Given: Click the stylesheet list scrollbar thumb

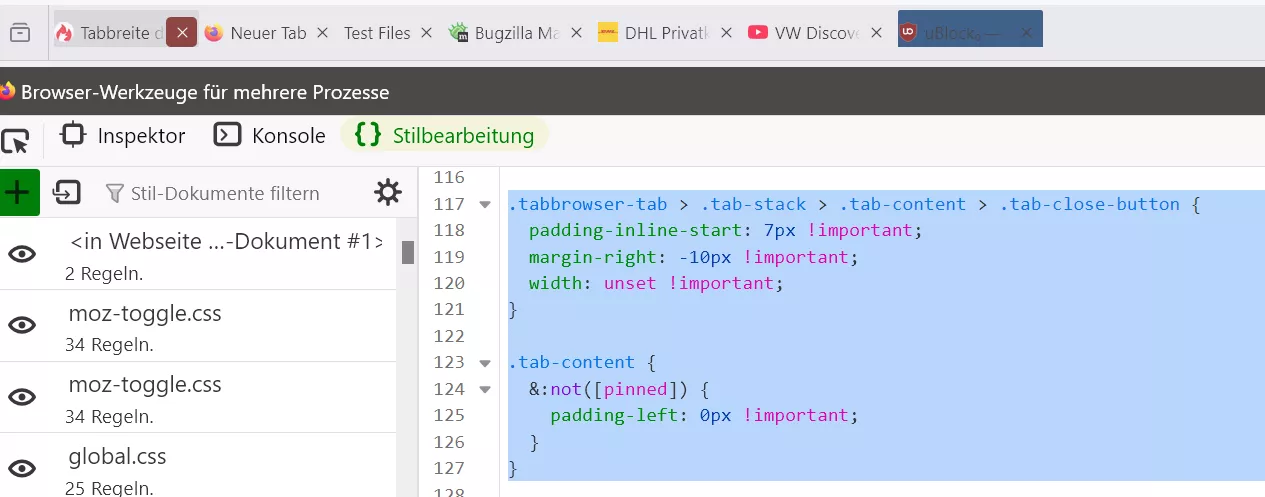Looking at the screenshot, I should (408, 252).
